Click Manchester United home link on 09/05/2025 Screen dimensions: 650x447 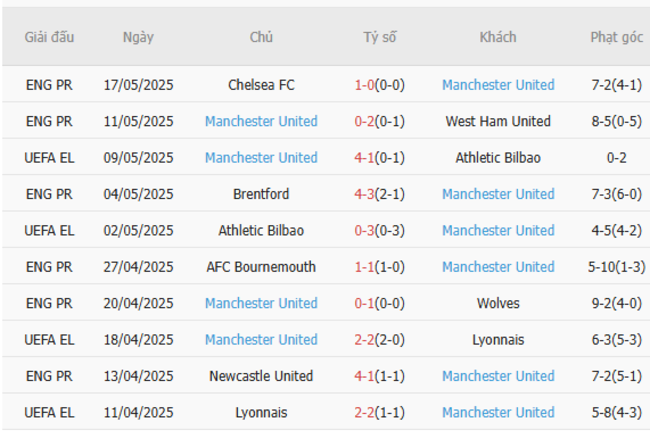(x=261, y=158)
